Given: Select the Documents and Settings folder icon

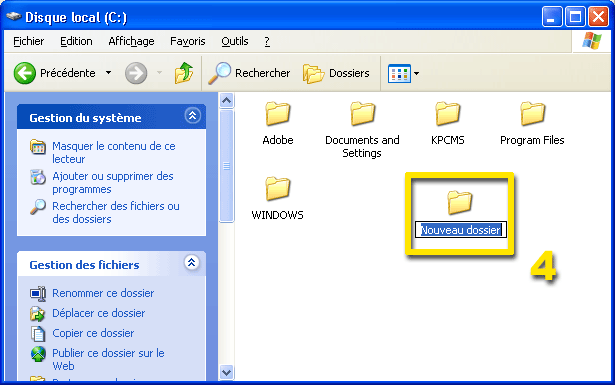Looking at the screenshot, I should [x=362, y=114].
